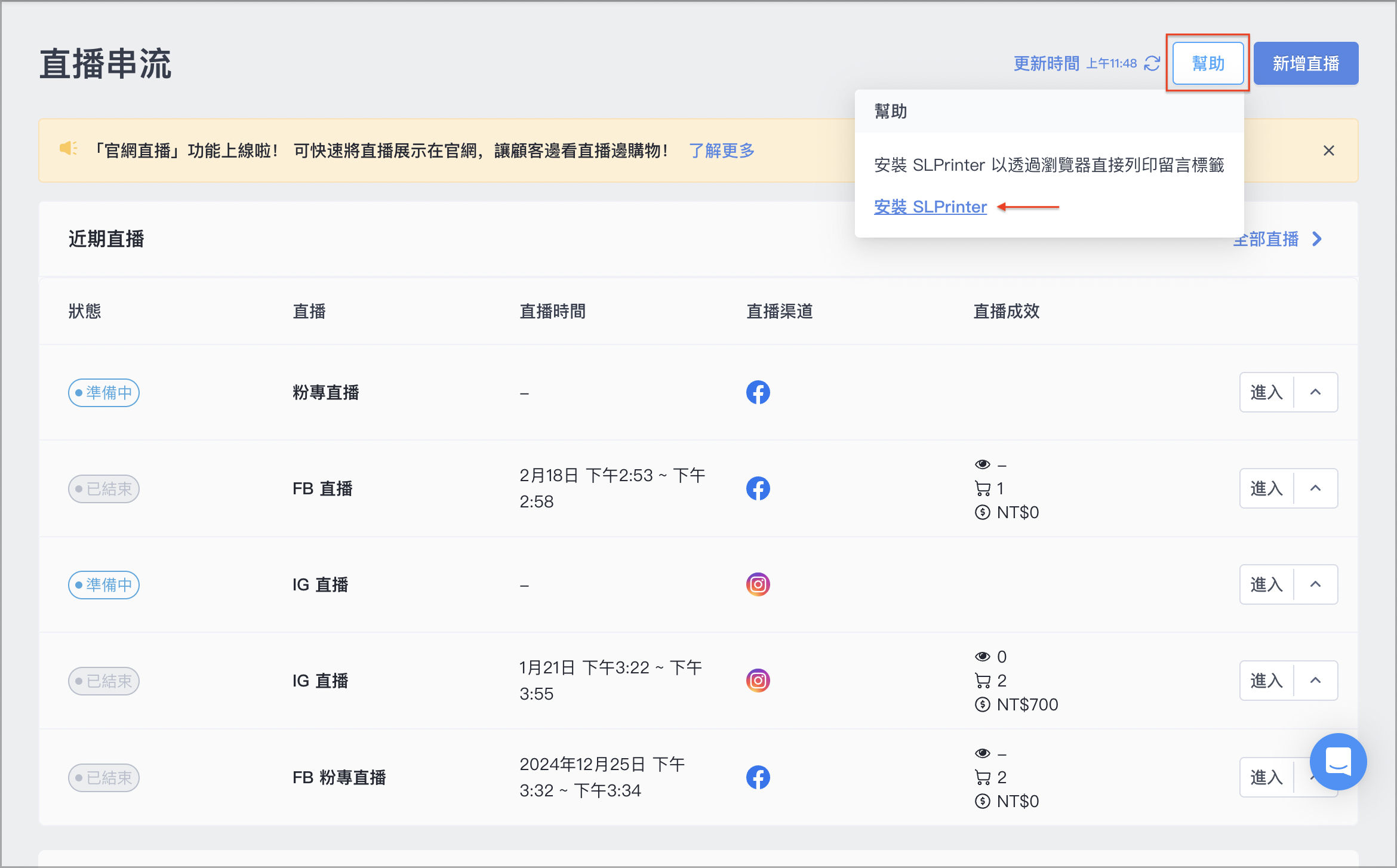Click the chevron arrow beside 全部直播
This screenshot has height=868, width=1397.
(x=1317, y=239)
